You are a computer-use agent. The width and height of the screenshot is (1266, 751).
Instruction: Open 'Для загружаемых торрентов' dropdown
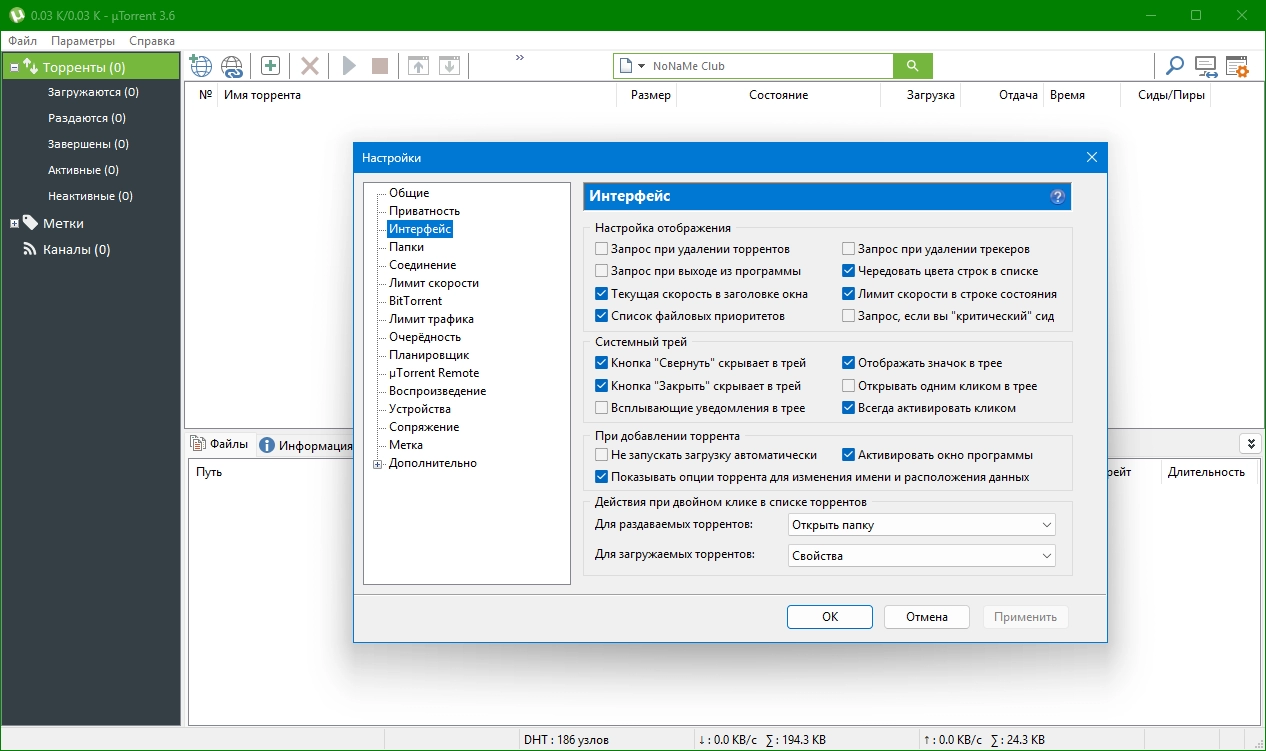(x=920, y=556)
